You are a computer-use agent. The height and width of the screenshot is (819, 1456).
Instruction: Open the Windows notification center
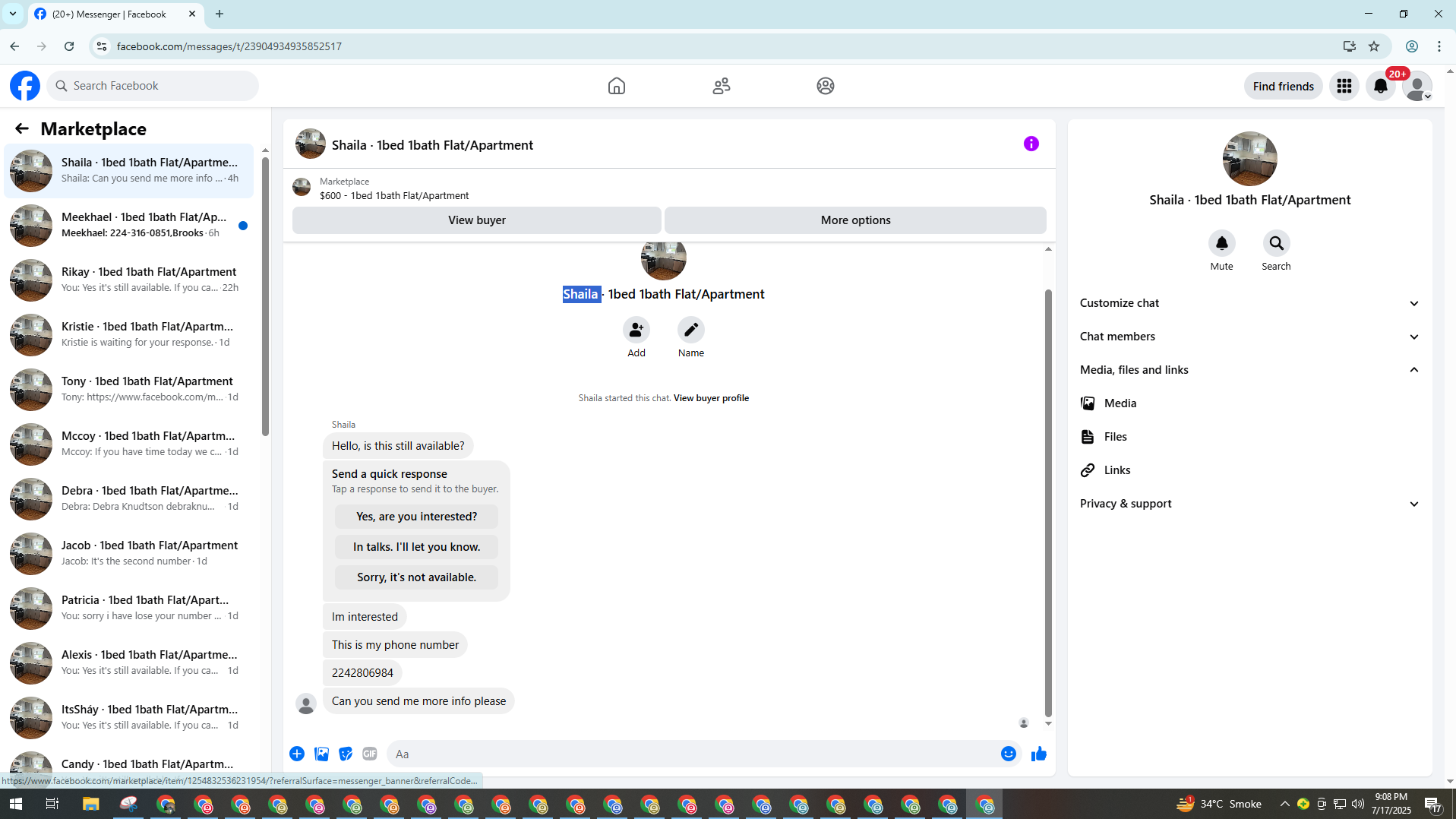coord(1433,804)
